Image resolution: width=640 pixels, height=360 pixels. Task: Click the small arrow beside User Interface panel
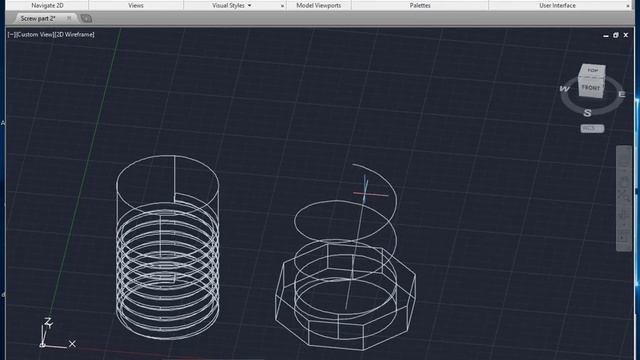(628, 6)
